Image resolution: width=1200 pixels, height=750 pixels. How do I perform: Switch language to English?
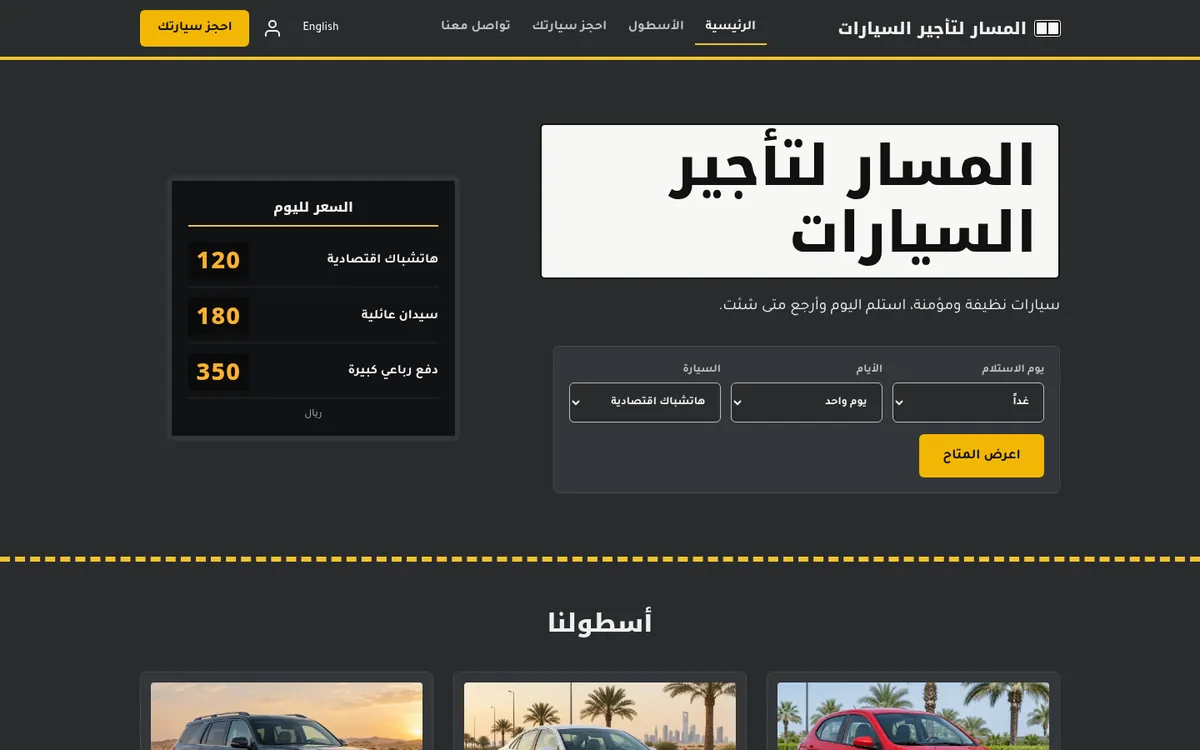[321, 27]
